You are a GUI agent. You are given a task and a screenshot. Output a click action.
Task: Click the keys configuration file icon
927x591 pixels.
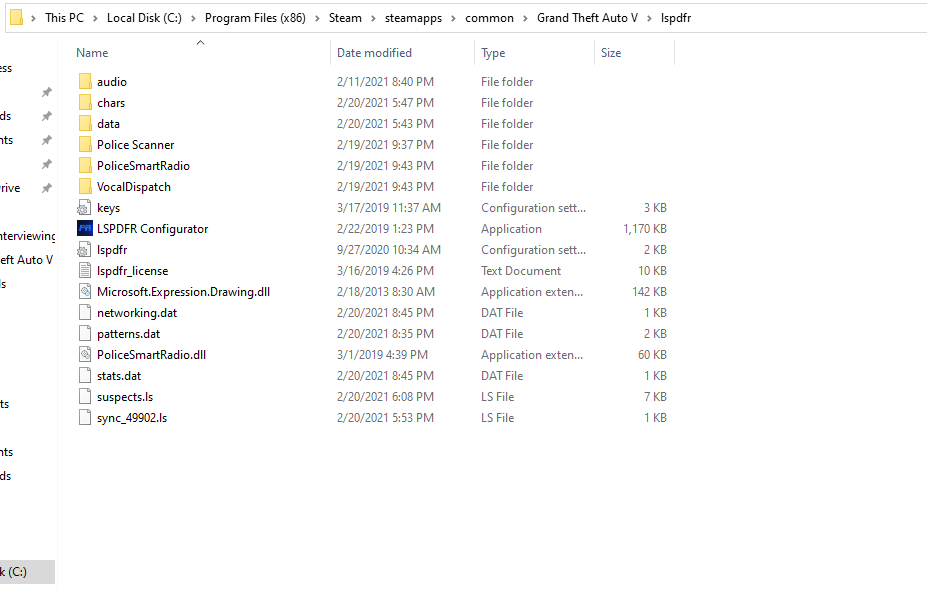click(85, 208)
